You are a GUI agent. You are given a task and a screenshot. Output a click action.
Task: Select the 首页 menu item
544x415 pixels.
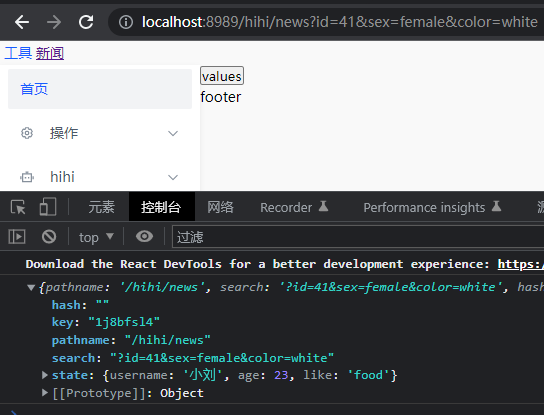coord(100,89)
